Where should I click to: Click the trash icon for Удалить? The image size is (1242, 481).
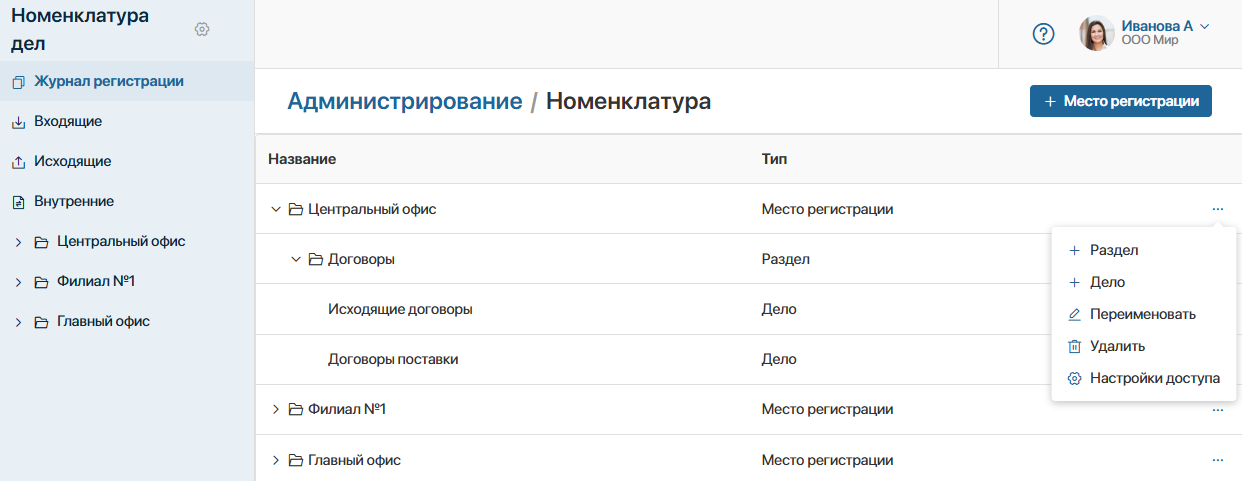(x=1074, y=346)
